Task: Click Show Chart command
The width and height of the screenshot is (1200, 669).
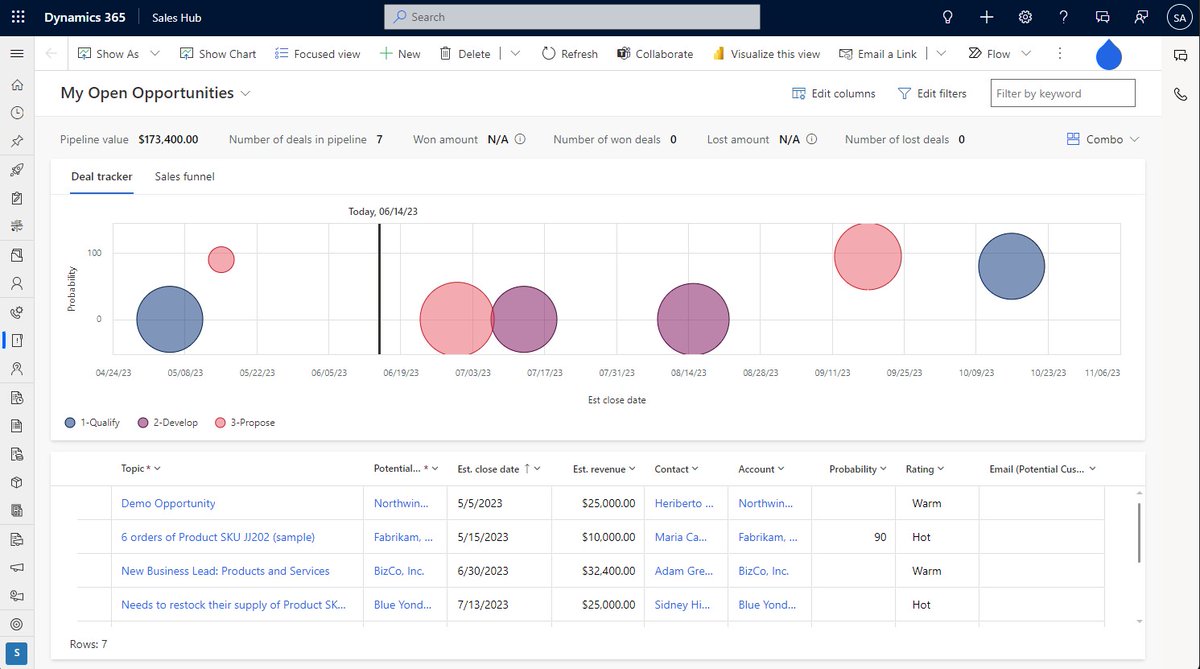Action: [218, 54]
